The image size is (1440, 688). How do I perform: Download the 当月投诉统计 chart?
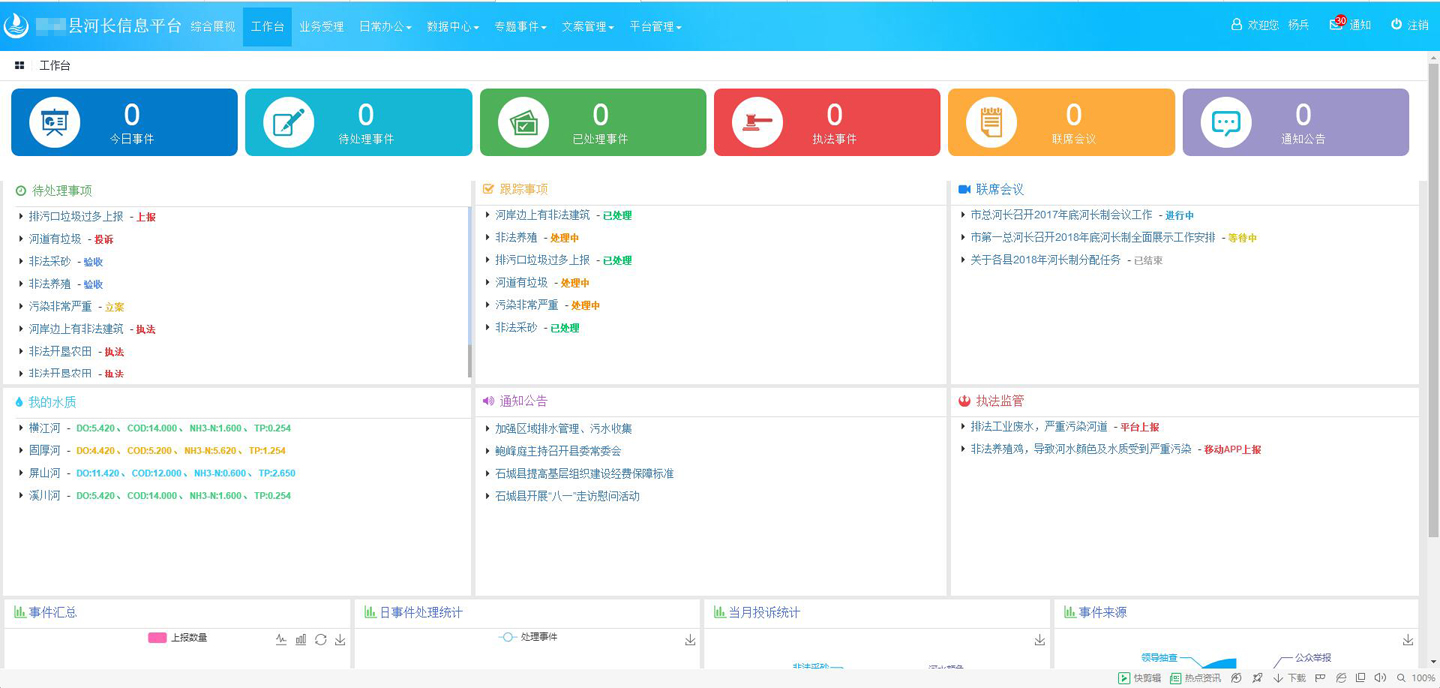click(1039, 638)
